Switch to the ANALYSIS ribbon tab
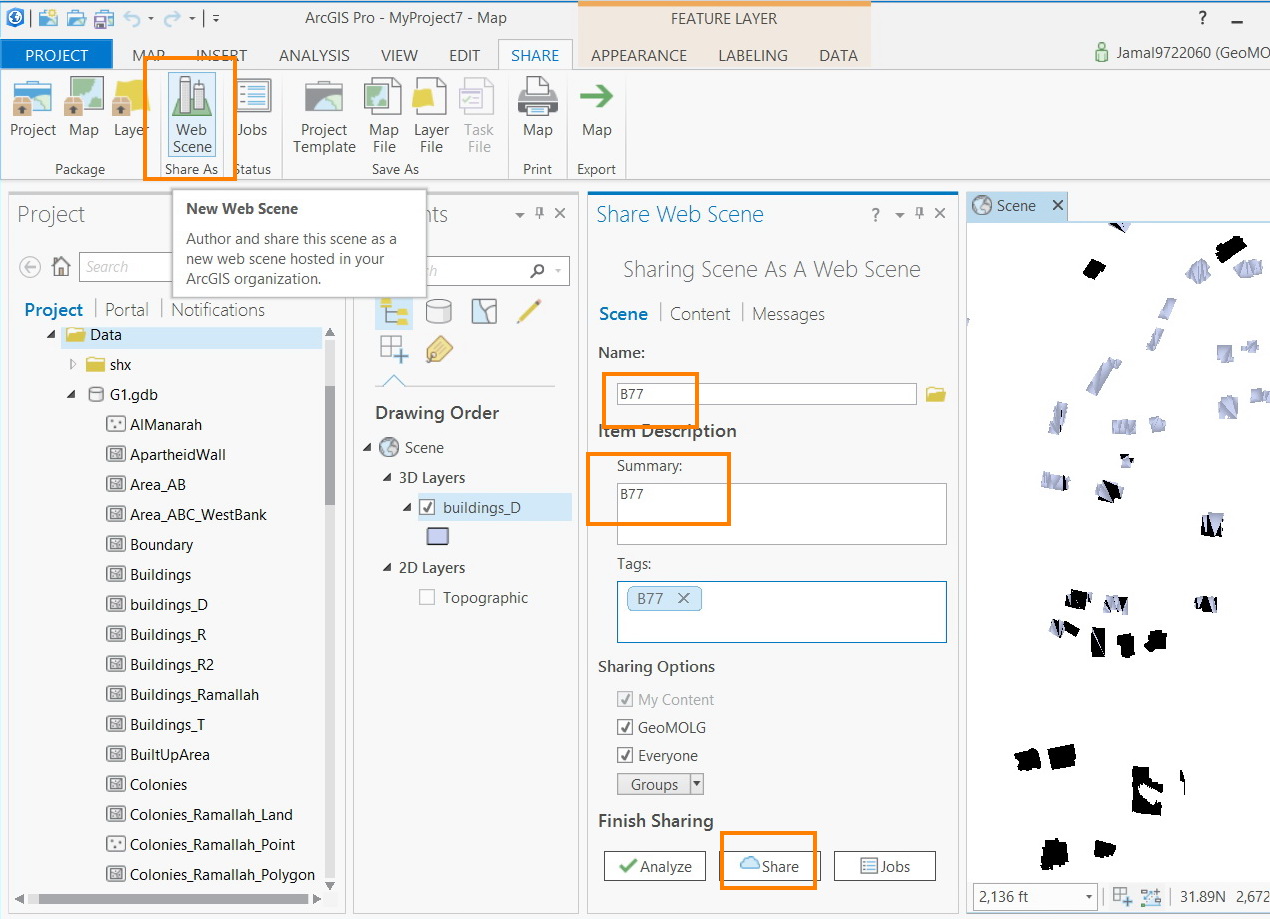Image resolution: width=1270 pixels, height=919 pixels. (314, 56)
